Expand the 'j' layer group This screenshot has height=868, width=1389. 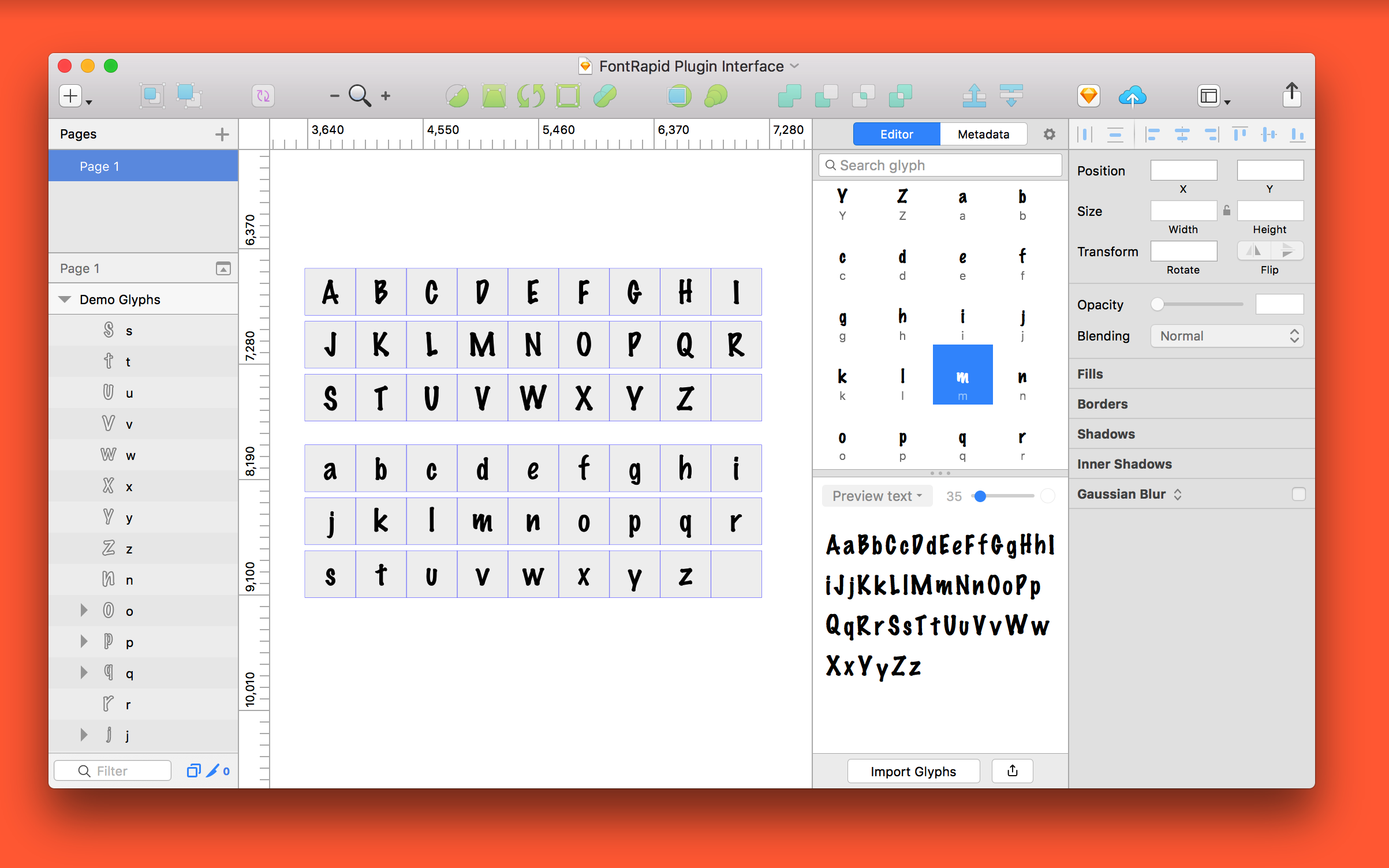coord(84,735)
